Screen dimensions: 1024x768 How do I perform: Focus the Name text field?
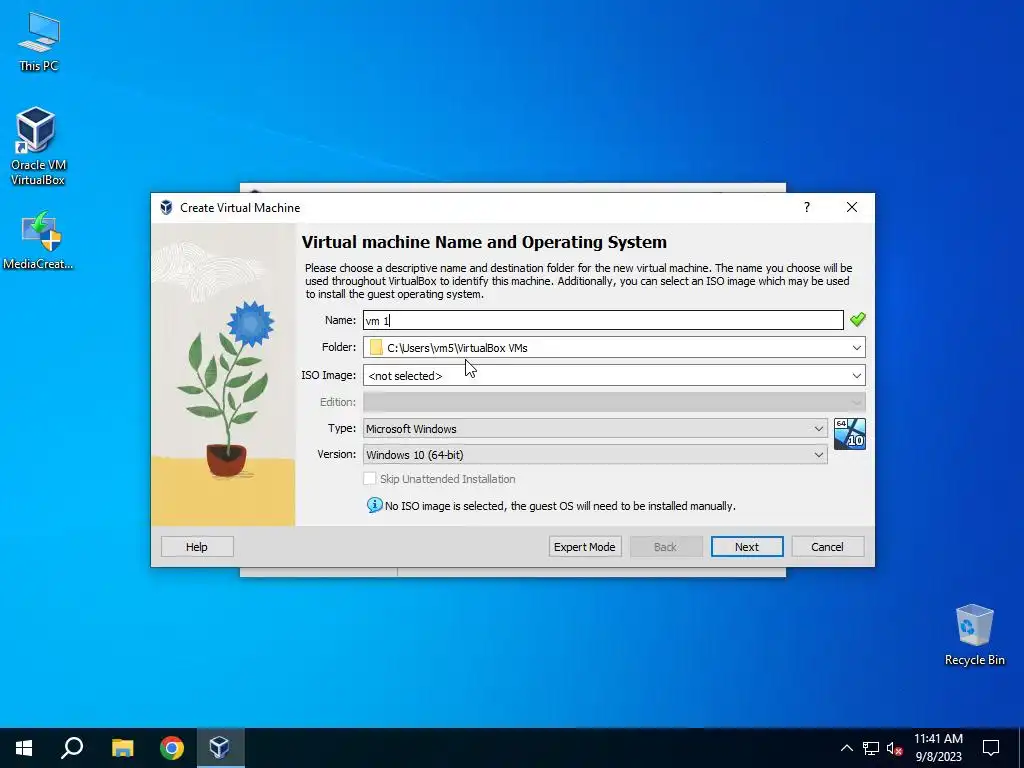coord(603,320)
